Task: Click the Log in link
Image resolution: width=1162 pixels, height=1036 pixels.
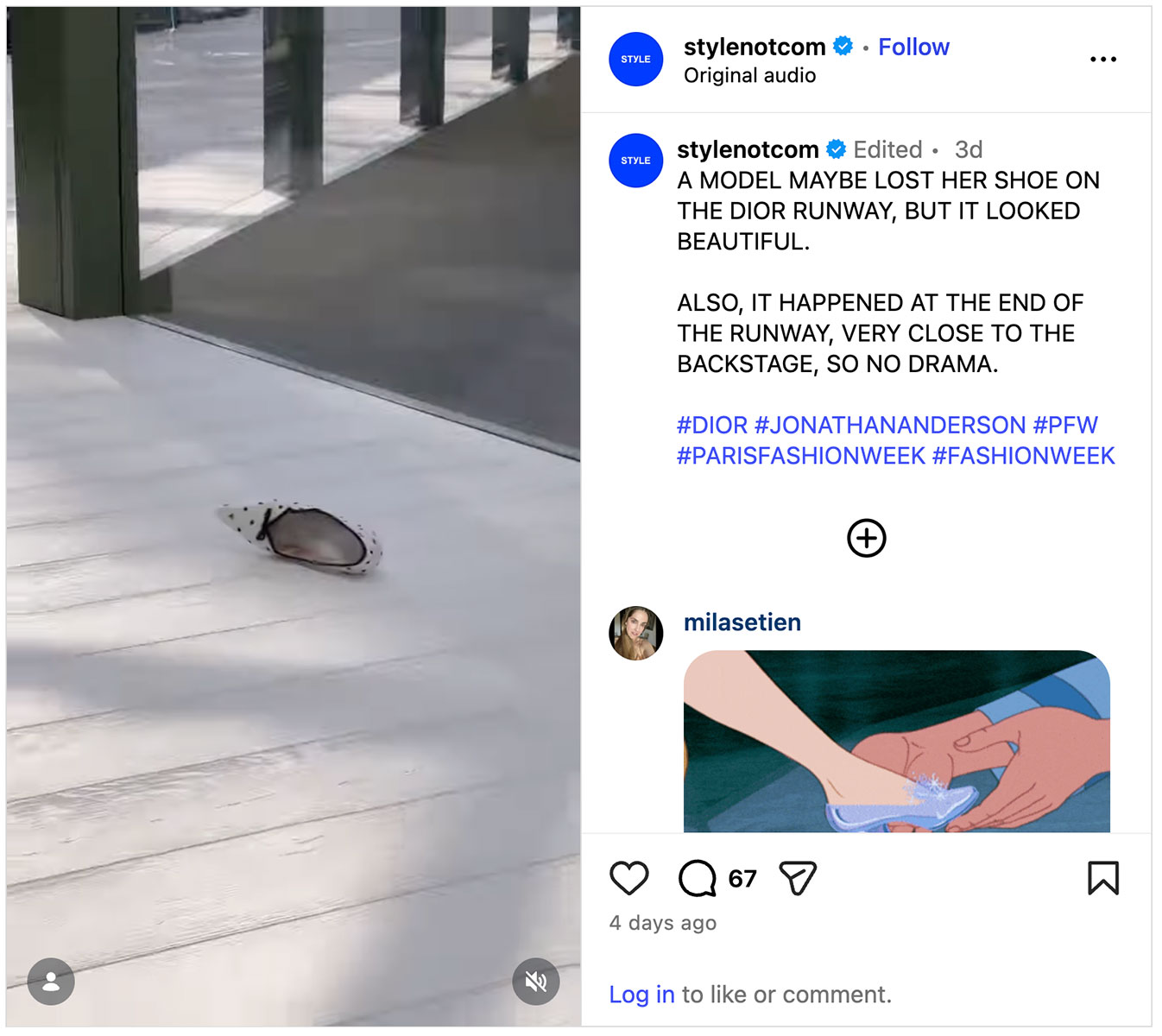Action: [x=641, y=995]
